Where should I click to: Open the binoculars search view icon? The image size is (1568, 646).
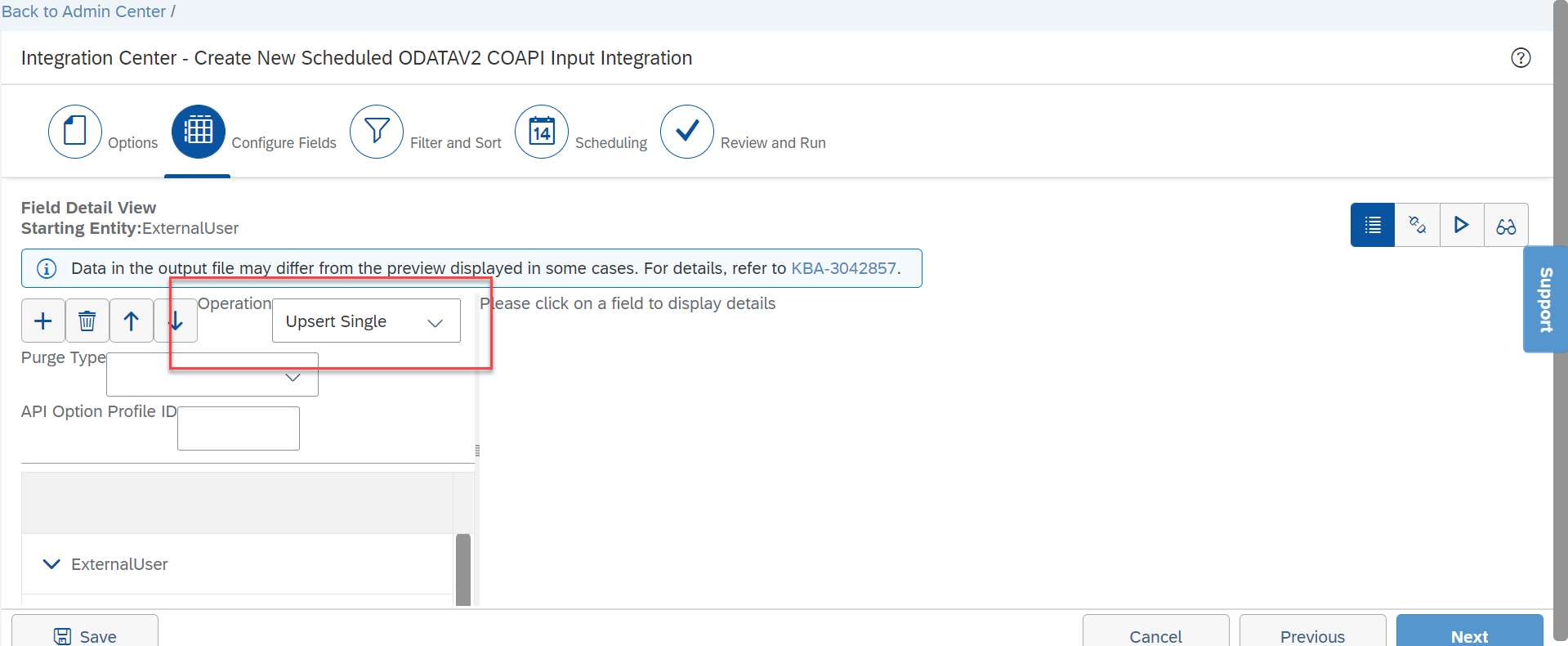click(x=1506, y=225)
